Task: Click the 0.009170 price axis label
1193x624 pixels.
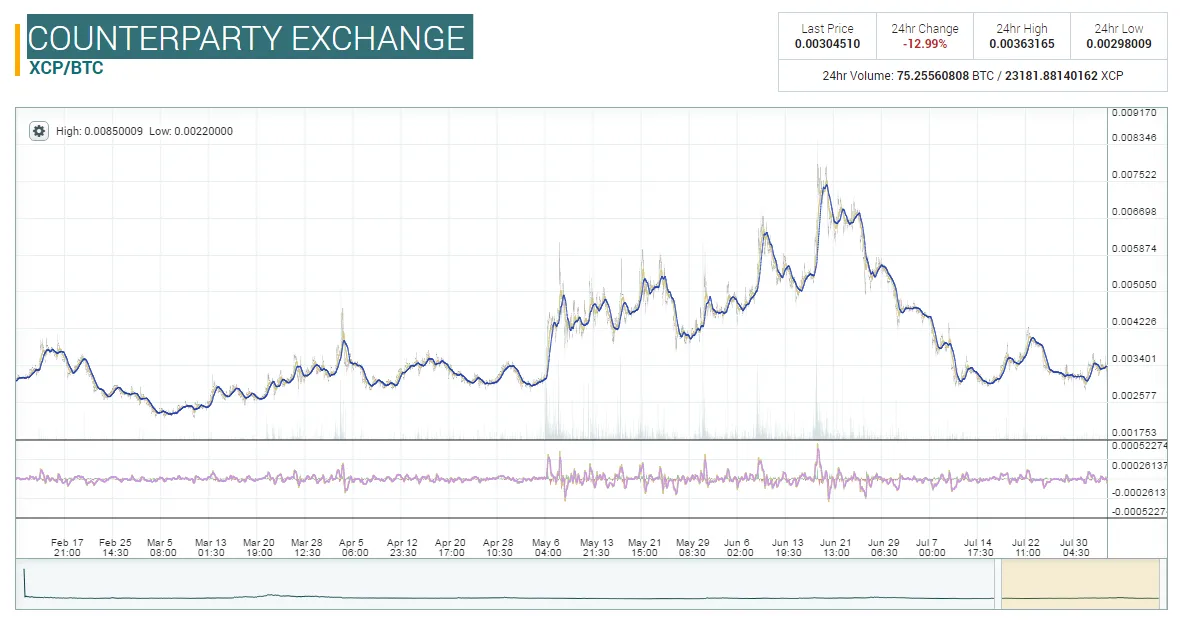Action: point(1134,113)
